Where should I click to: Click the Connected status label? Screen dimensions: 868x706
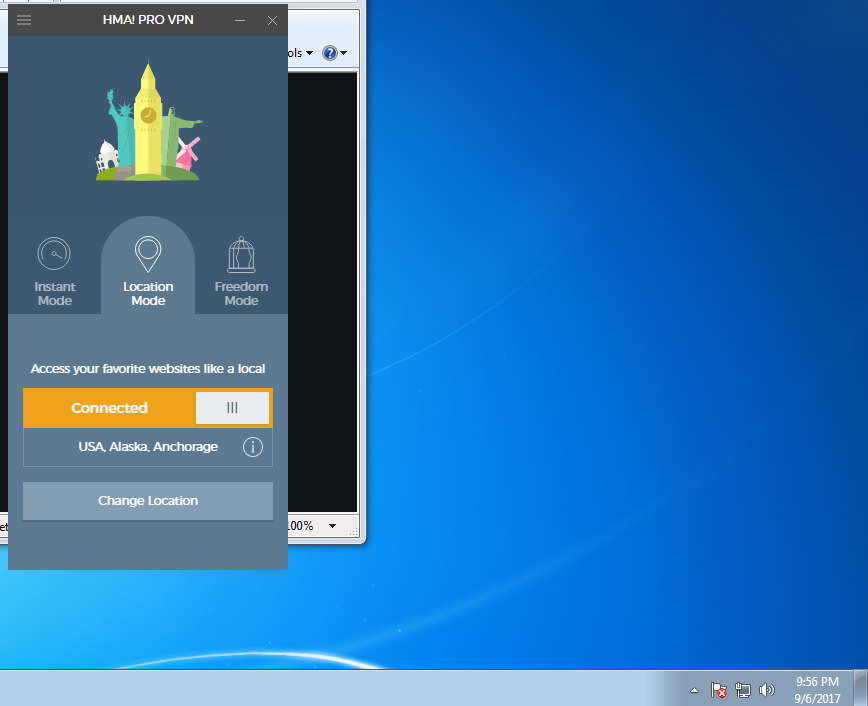110,408
